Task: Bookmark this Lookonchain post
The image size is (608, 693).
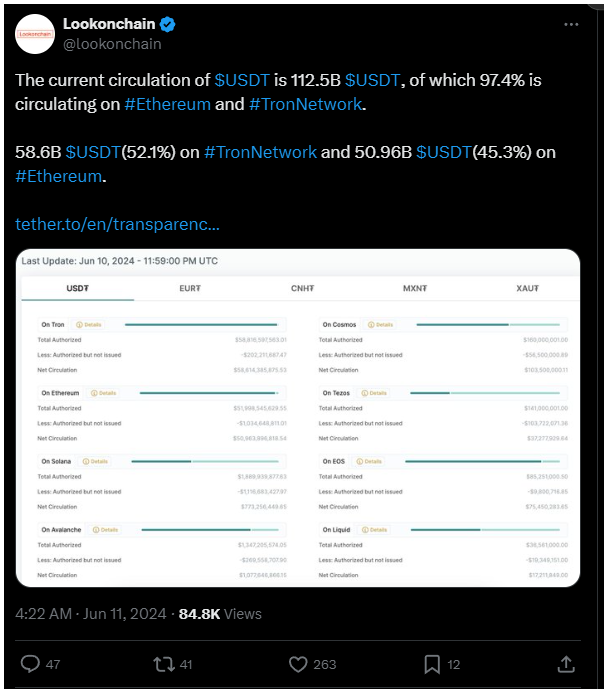Action: tap(431, 664)
